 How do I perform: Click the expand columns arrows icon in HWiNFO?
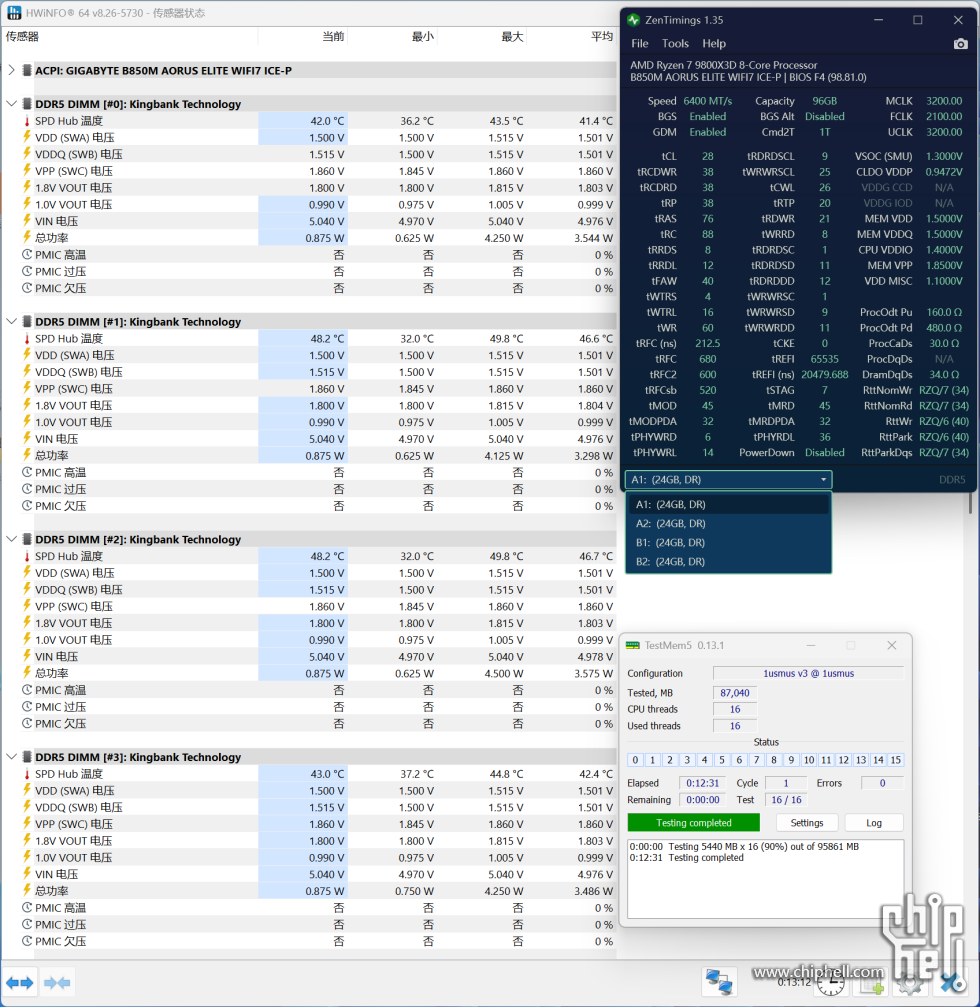(x=20, y=983)
